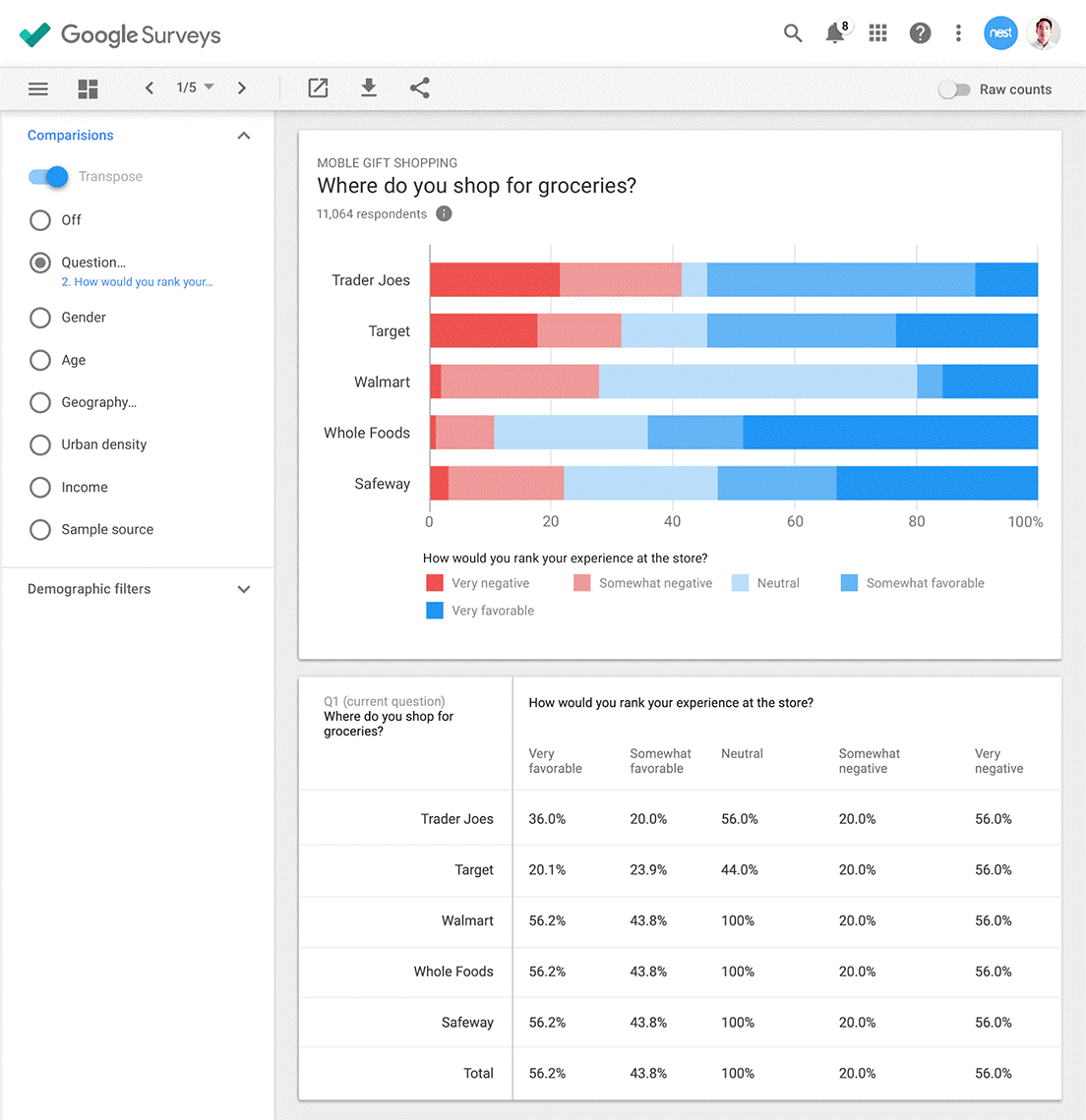The image size is (1086, 1120).
Task: Click the 'Q1 (current question)' table label
Action: (385, 701)
